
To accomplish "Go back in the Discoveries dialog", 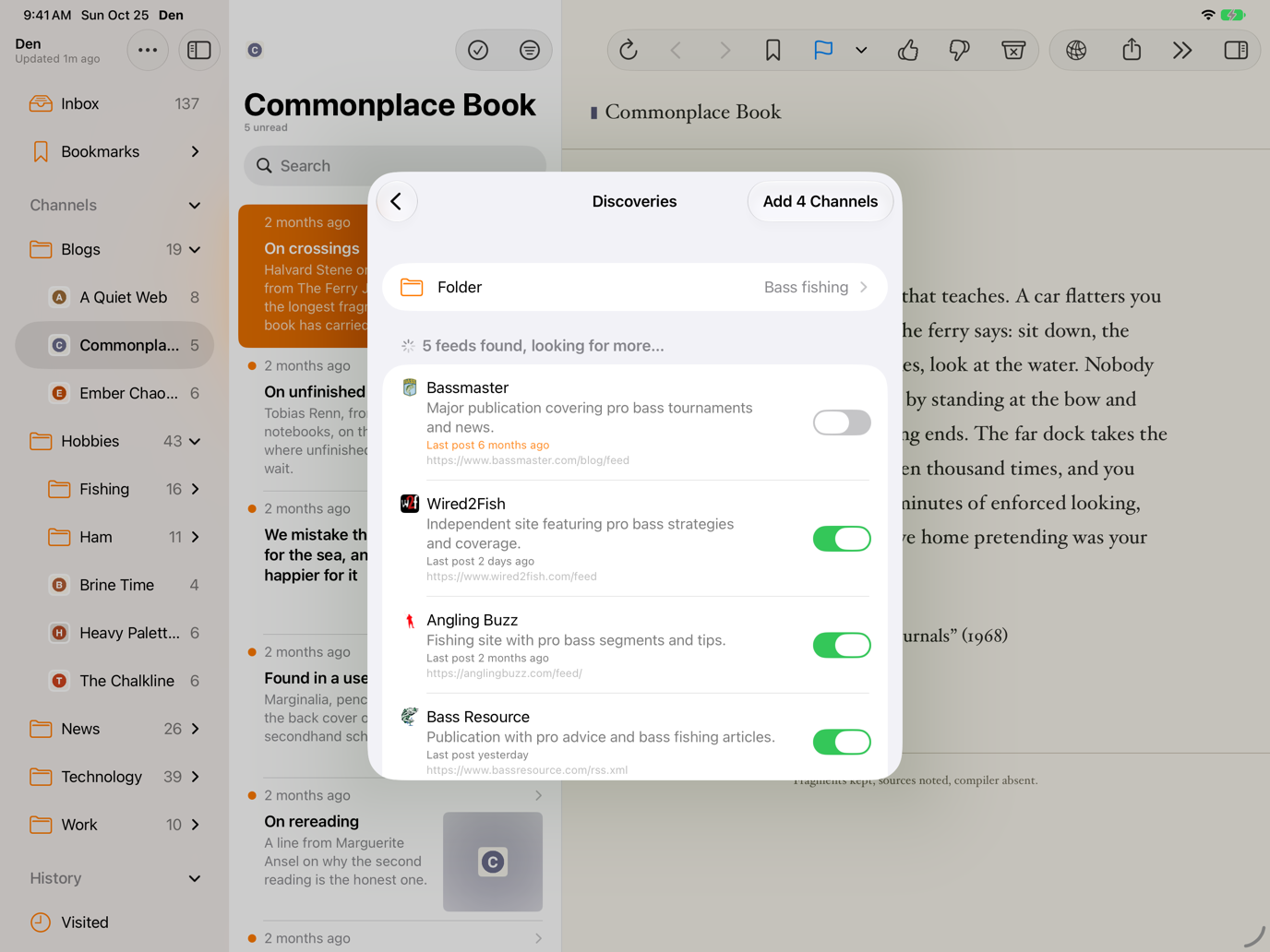I will point(397,201).
